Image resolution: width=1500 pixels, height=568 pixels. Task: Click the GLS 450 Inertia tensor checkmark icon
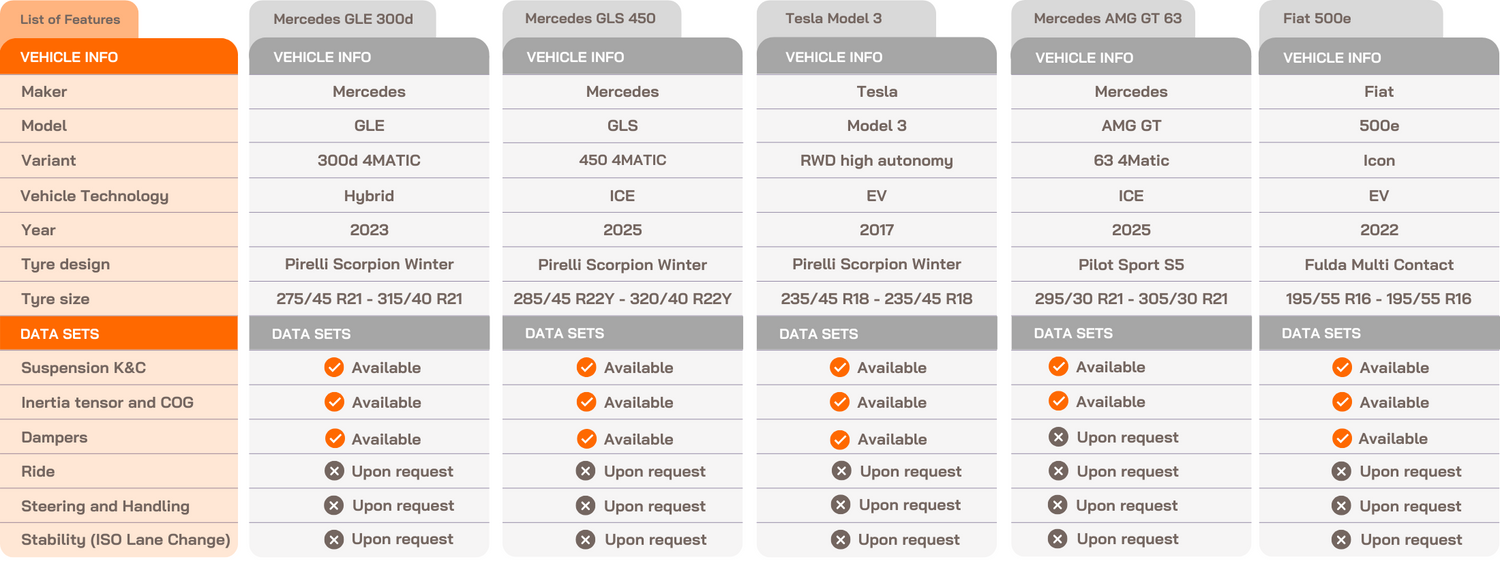[586, 402]
